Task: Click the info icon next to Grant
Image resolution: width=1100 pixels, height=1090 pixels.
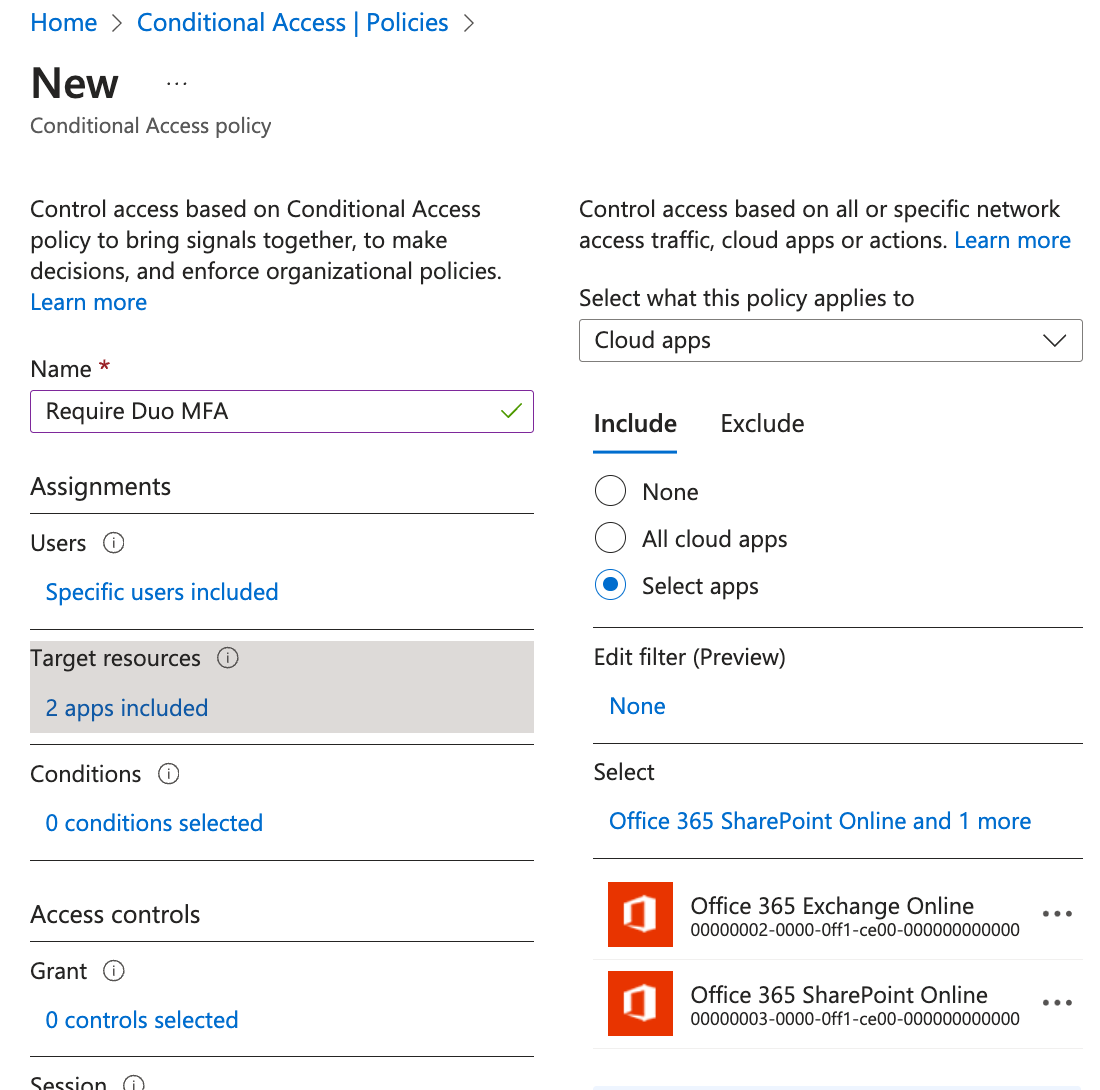Action: point(113,971)
